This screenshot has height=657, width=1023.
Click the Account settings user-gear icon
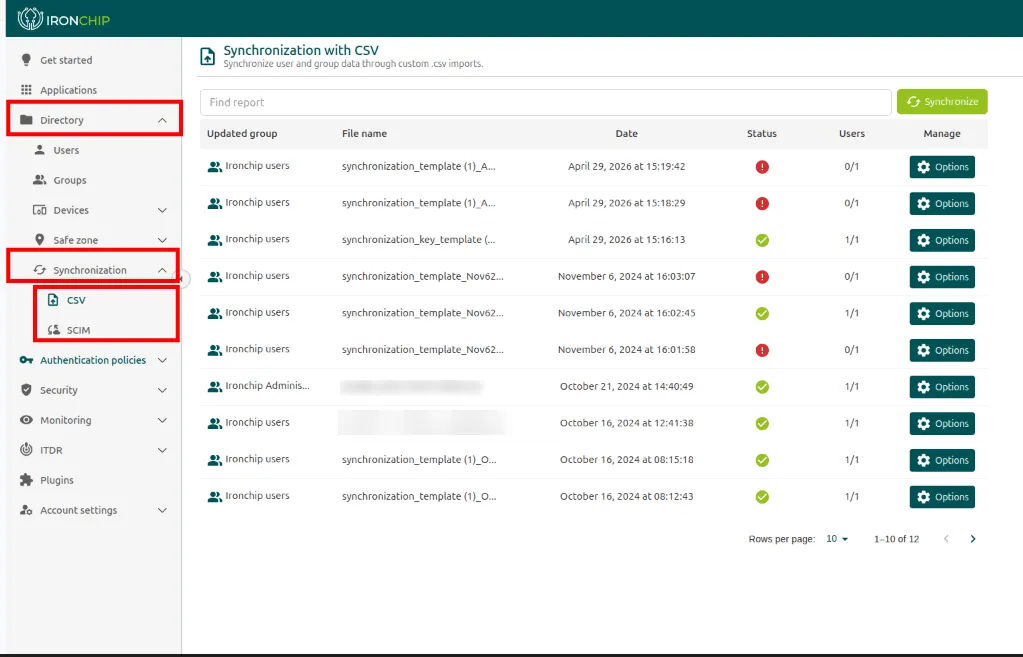pyautogui.click(x=26, y=510)
